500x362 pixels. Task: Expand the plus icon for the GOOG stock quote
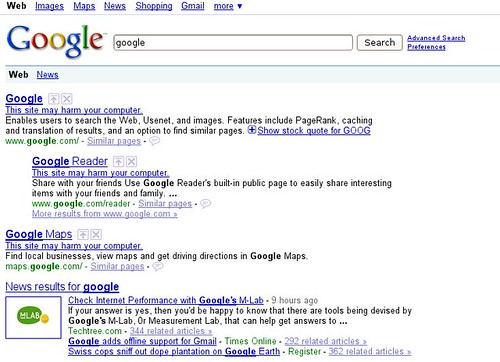[252, 130]
